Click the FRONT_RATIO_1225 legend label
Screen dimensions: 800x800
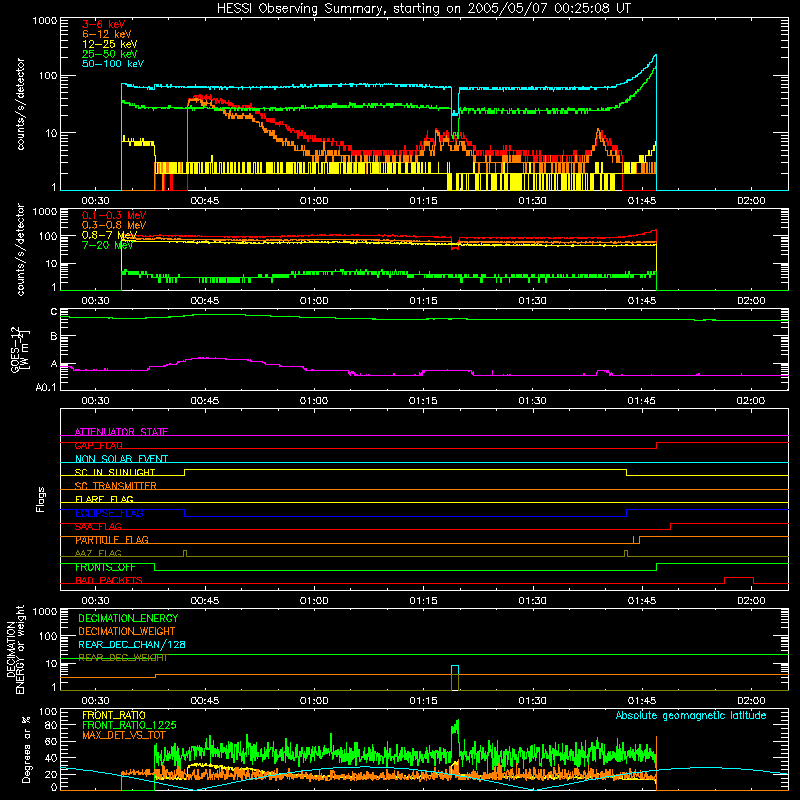[x=129, y=725]
